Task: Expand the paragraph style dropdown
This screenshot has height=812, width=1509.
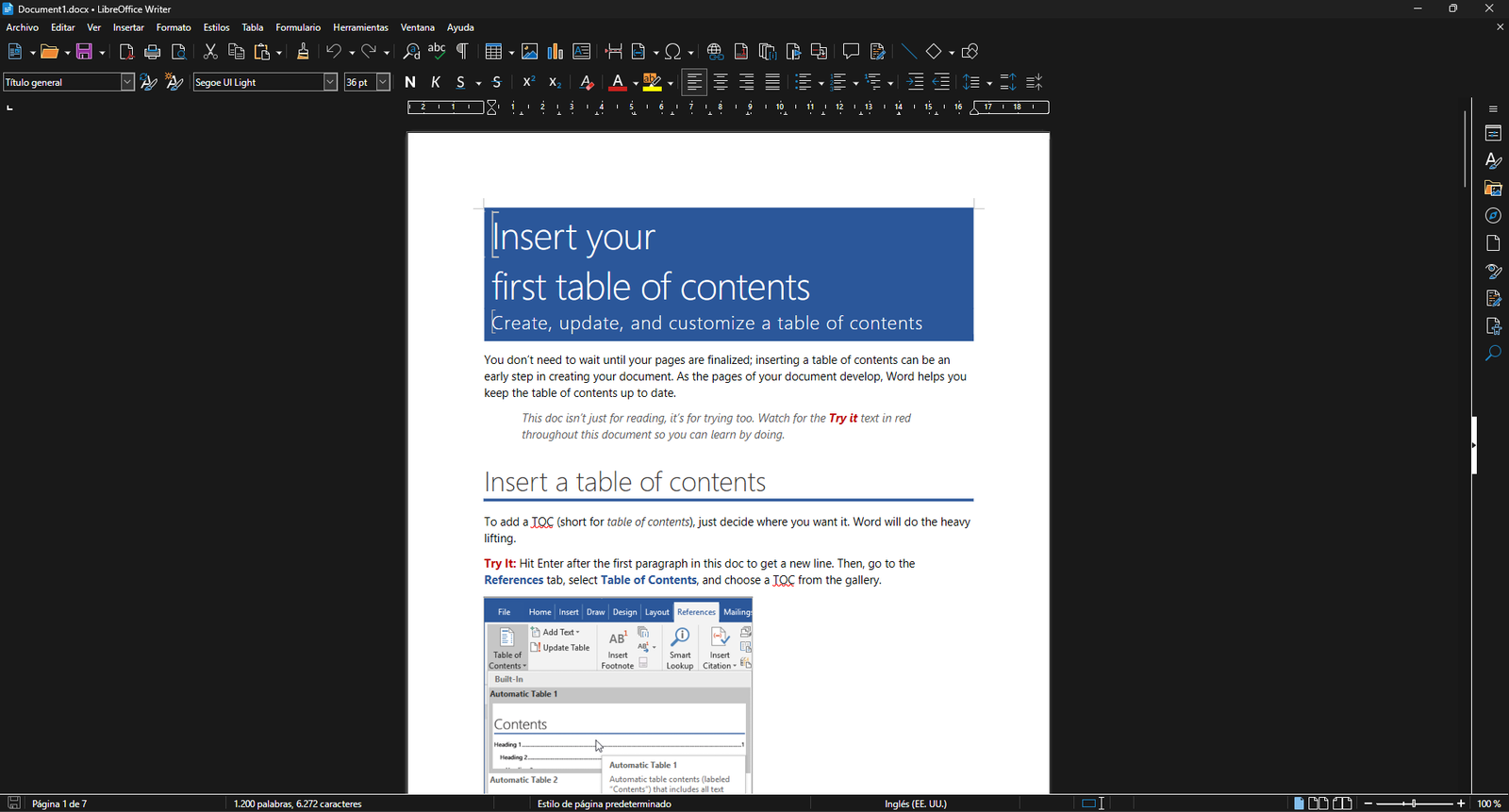Action: [x=127, y=83]
